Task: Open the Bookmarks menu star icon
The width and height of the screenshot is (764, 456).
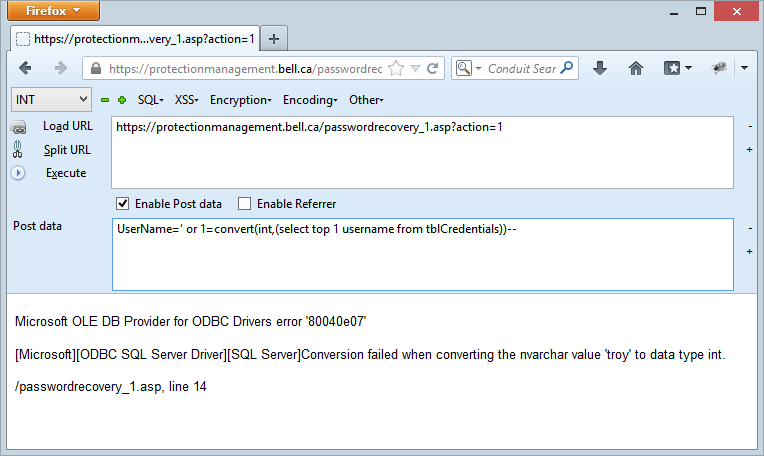Action: pyautogui.click(x=677, y=68)
